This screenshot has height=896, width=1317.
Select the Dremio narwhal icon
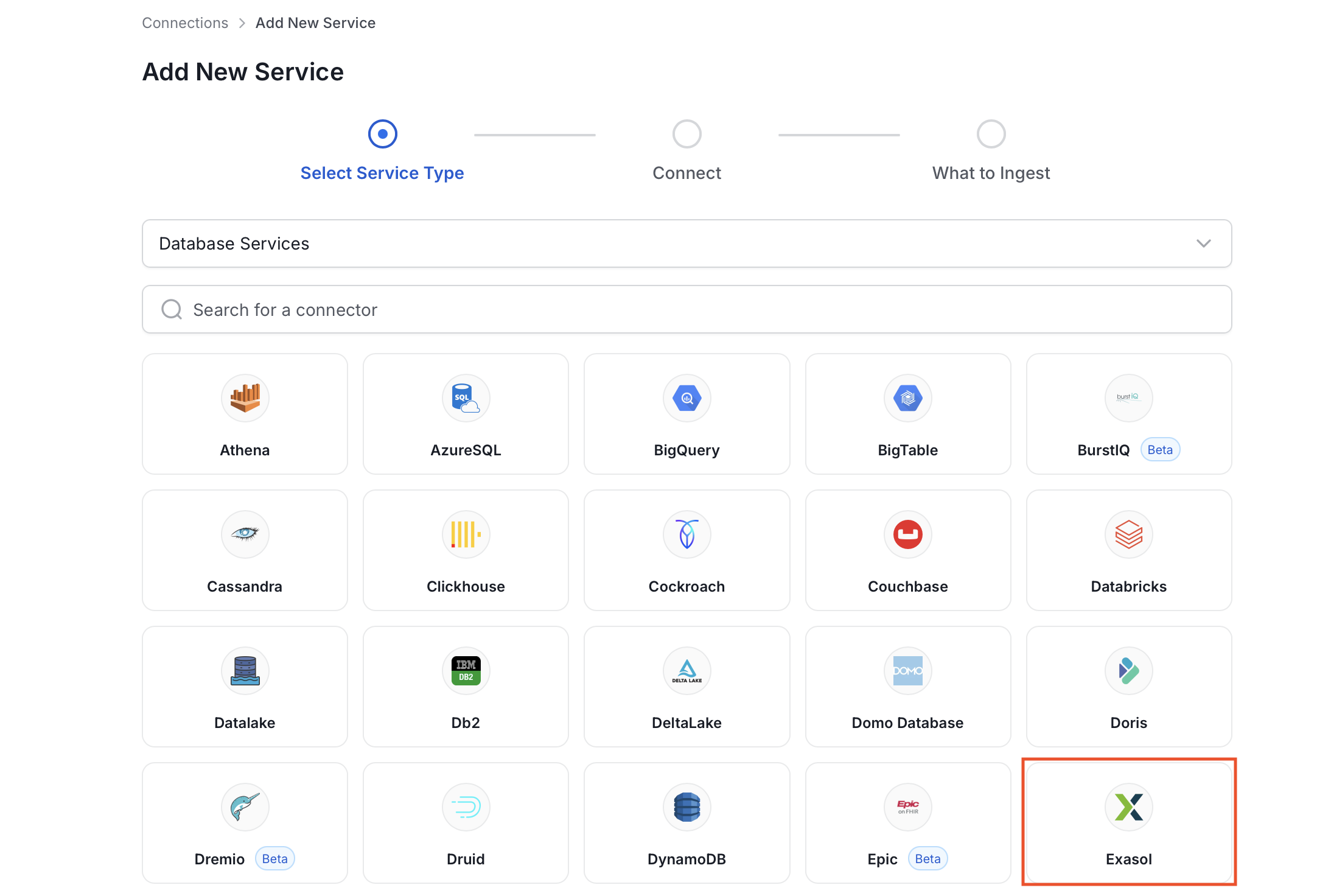(x=245, y=807)
